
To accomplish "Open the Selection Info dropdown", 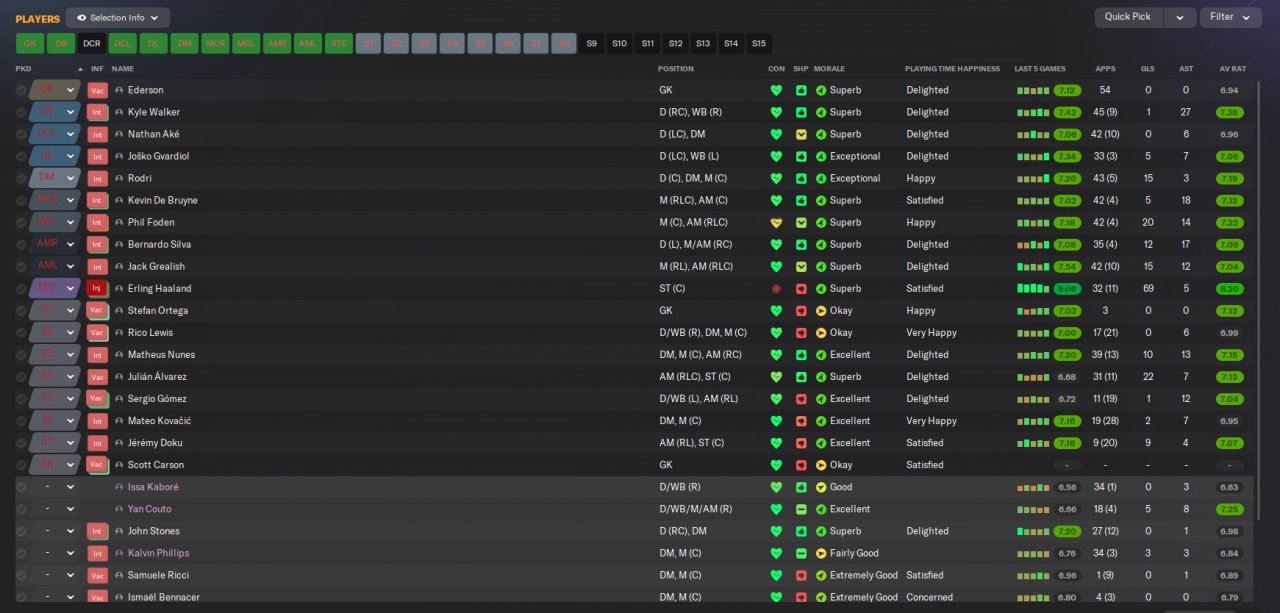I will click(118, 18).
